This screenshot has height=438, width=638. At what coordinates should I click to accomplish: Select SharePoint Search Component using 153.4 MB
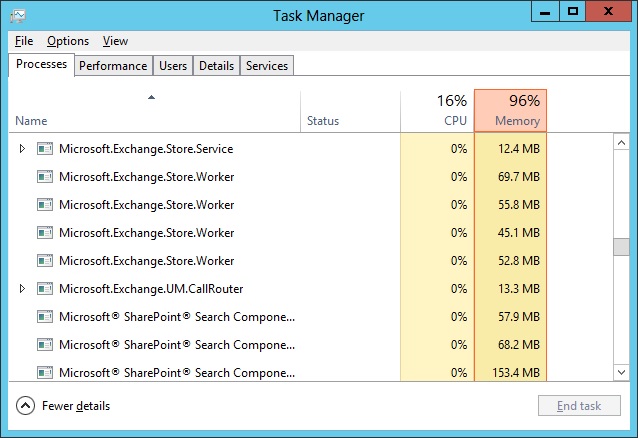[177, 372]
